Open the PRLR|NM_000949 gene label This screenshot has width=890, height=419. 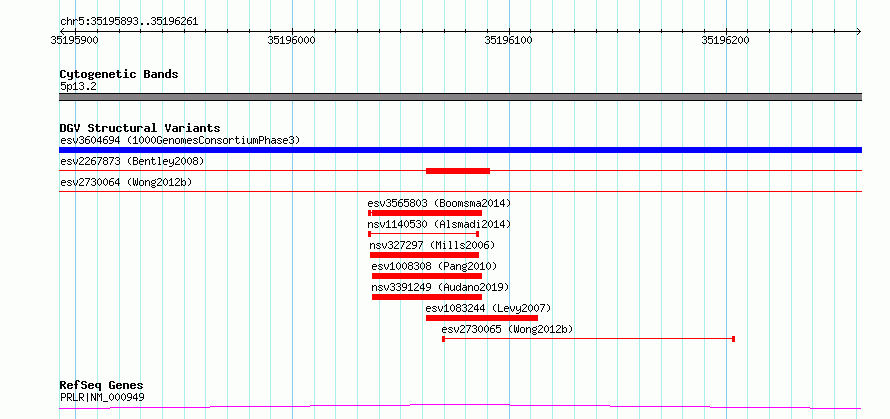[x=102, y=397]
